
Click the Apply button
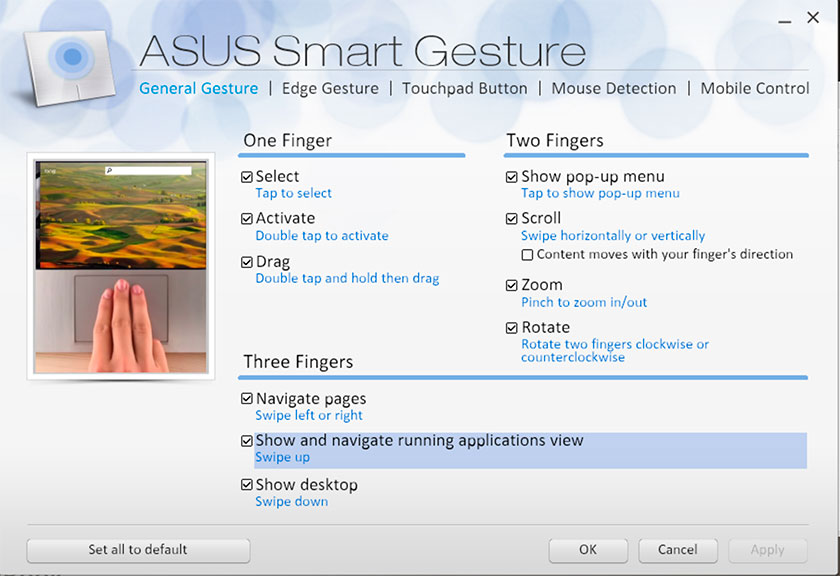pos(767,550)
